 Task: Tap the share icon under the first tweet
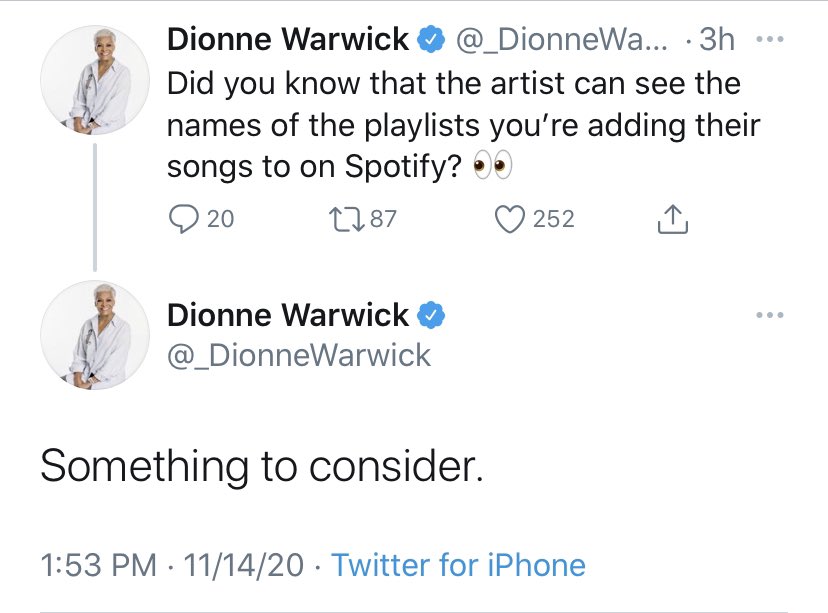[673, 219]
